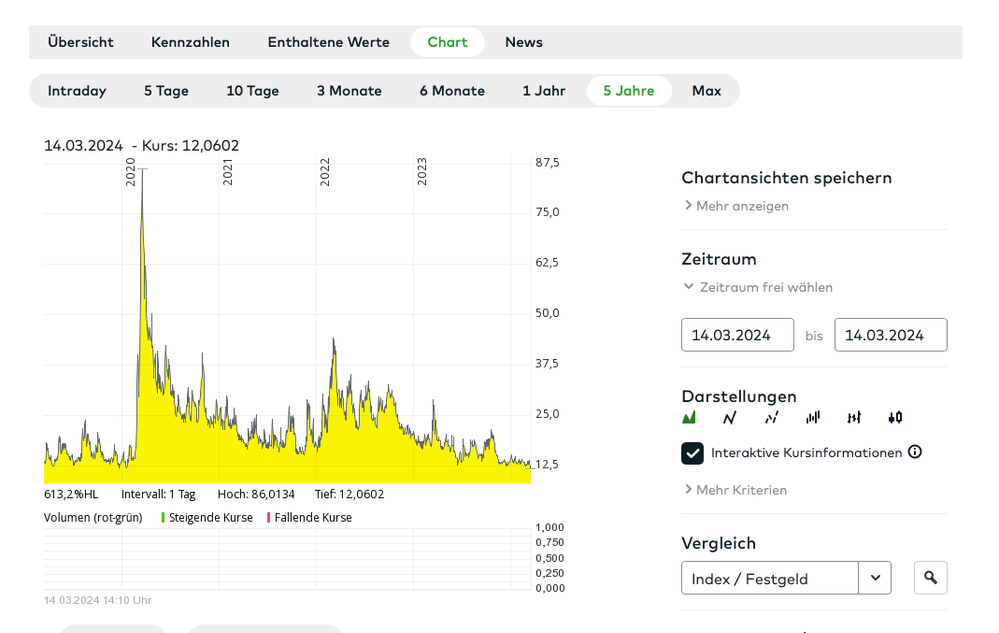Uncheck the Interaktive Kursinformationen checkbox
The height and width of the screenshot is (633, 999).
point(692,453)
